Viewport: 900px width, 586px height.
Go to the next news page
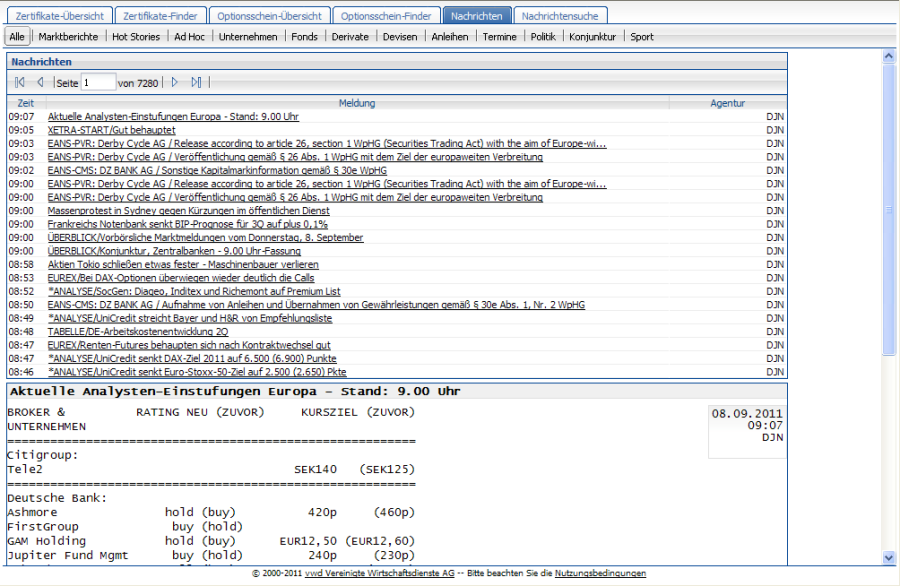click(175, 82)
